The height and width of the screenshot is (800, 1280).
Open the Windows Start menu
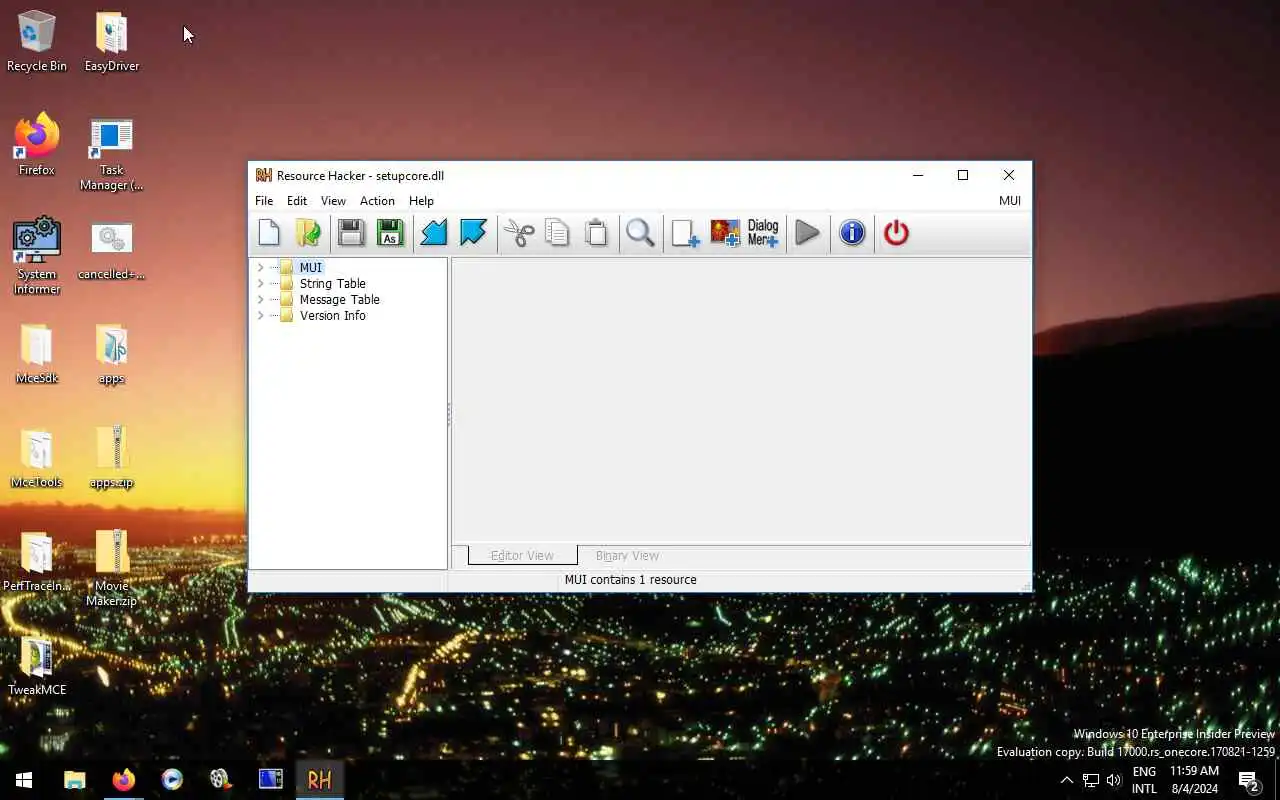click(x=24, y=780)
